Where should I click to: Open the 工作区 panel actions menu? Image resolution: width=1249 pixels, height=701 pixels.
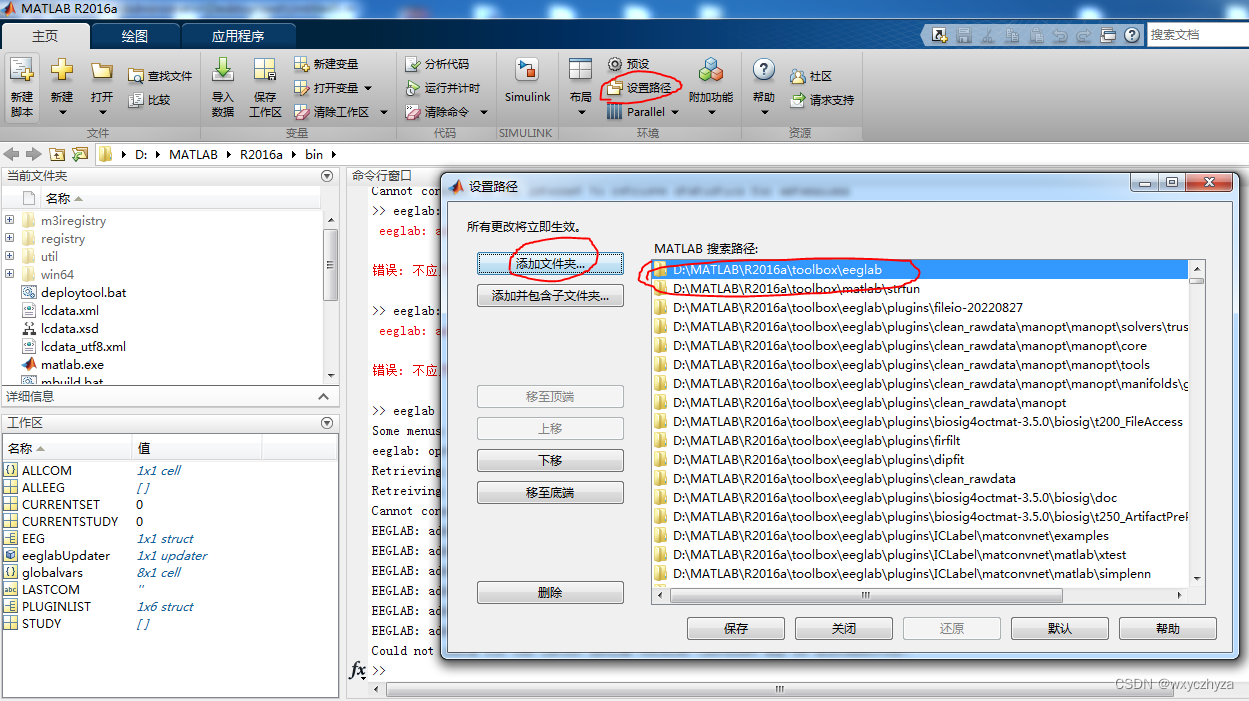327,423
